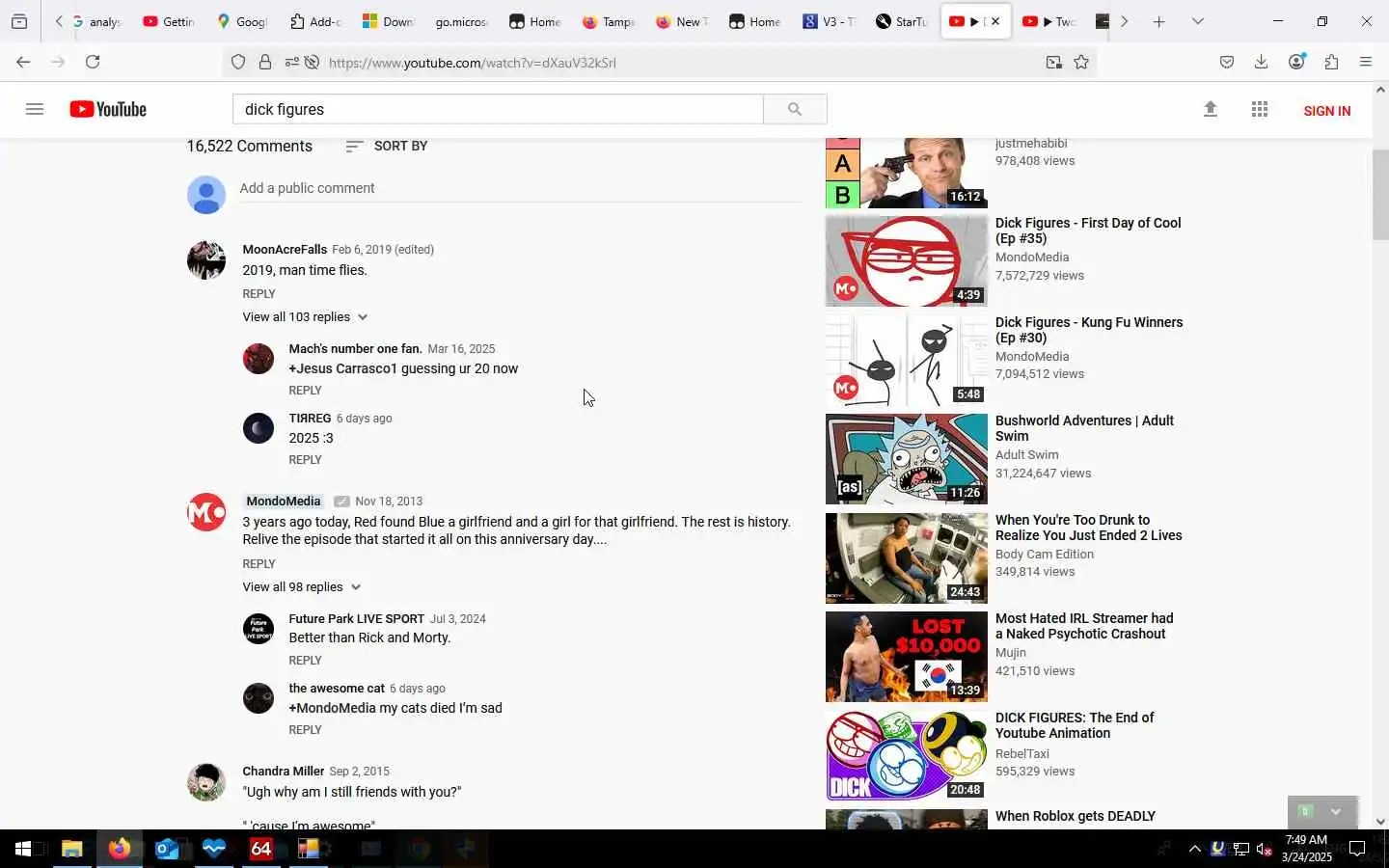Open the YouTube upload video icon
Screen dimensions: 1389x868
[x=1211, y=109]
